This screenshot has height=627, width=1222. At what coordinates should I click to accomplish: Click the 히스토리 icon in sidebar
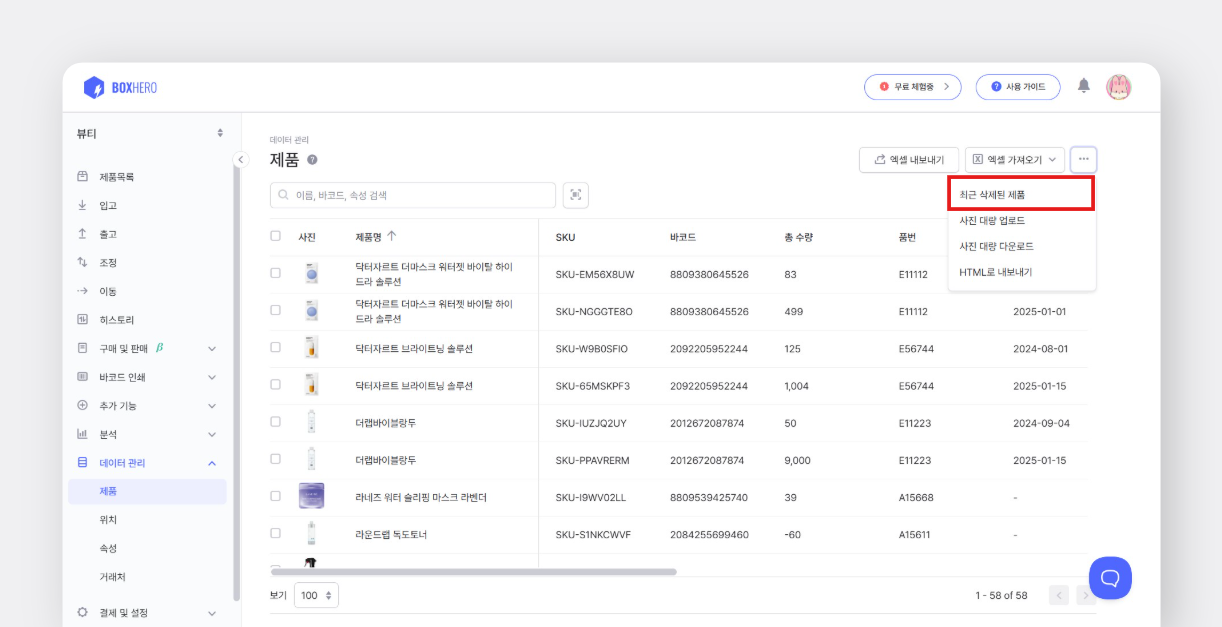[83, 320]
